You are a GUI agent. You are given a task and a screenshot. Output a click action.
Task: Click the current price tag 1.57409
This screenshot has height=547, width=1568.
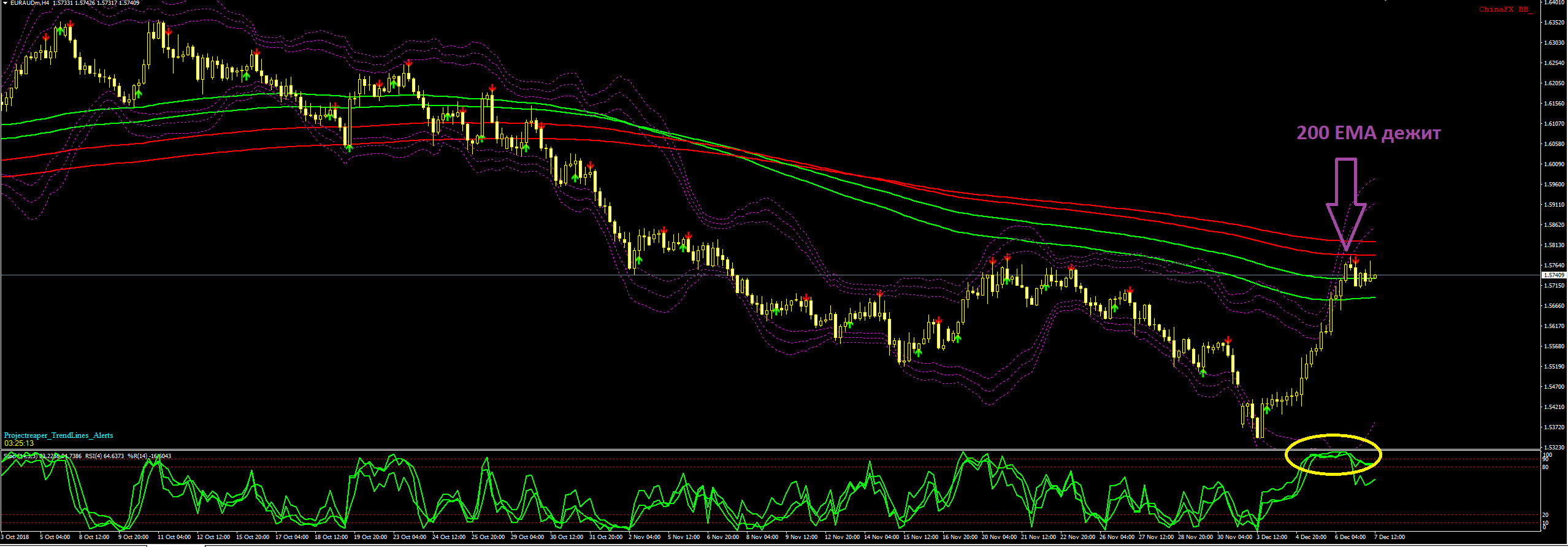coord(1553,275)
